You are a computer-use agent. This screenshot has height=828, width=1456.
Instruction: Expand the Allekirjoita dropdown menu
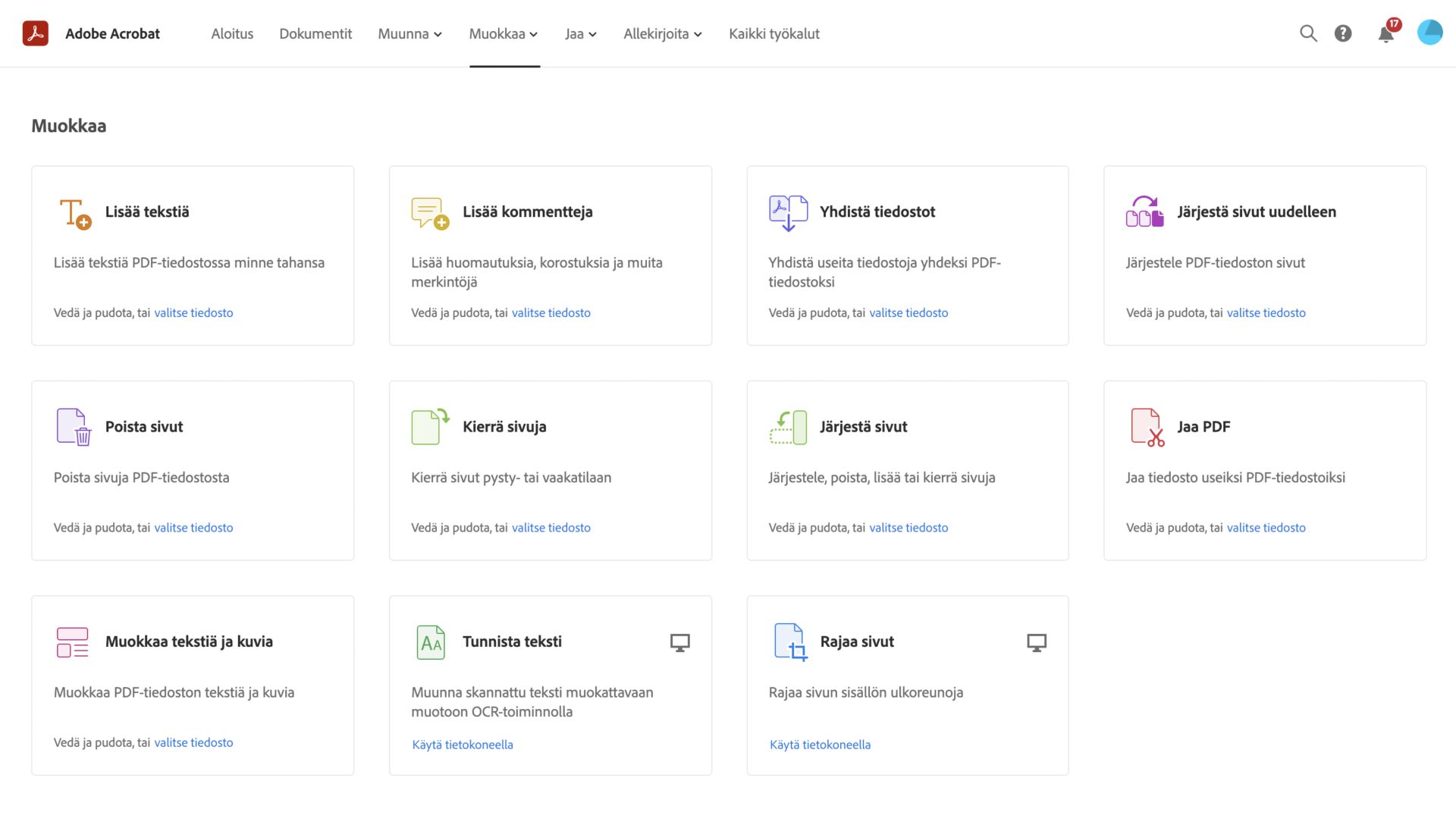663,33
